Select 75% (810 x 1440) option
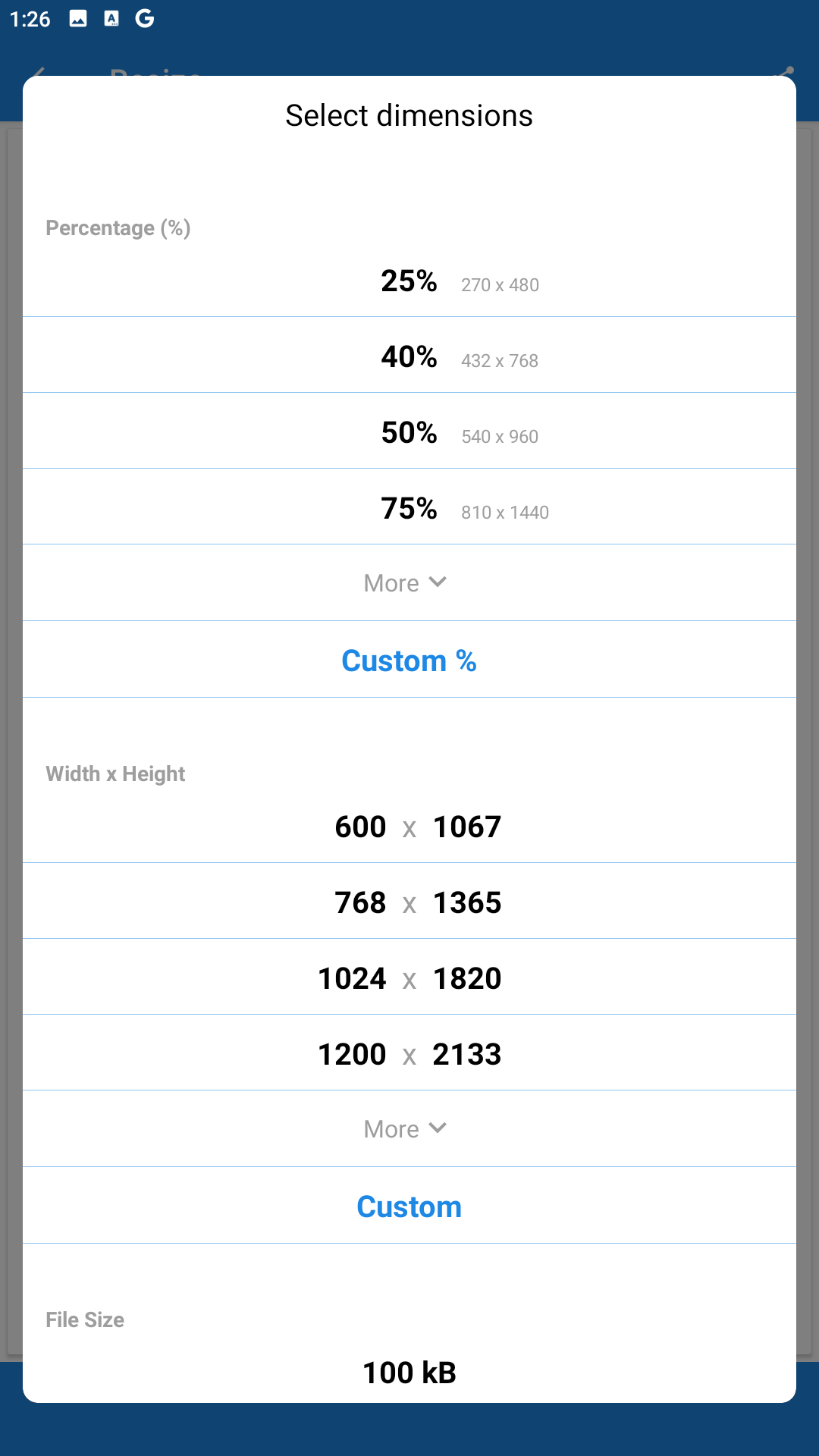This screenshot has width=819, height=1456. click(409, 509)
